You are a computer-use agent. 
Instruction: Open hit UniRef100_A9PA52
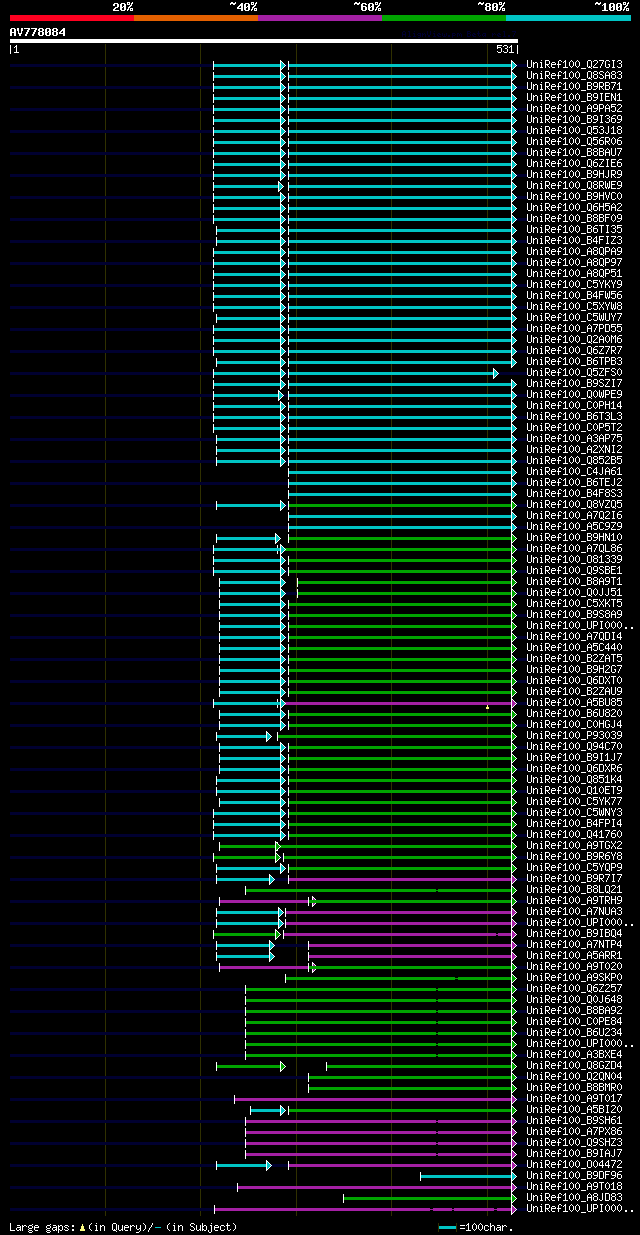[x=574, y=108]
